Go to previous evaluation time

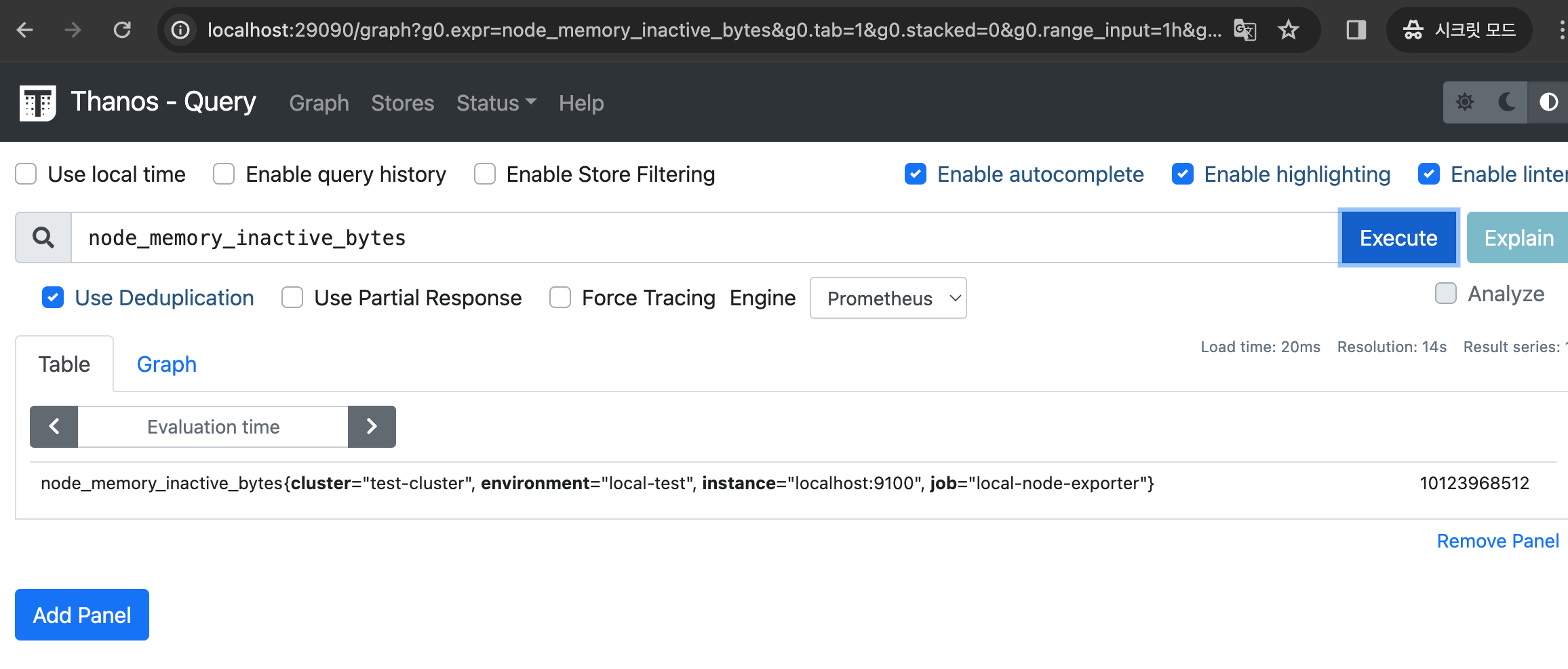[54, 427]
